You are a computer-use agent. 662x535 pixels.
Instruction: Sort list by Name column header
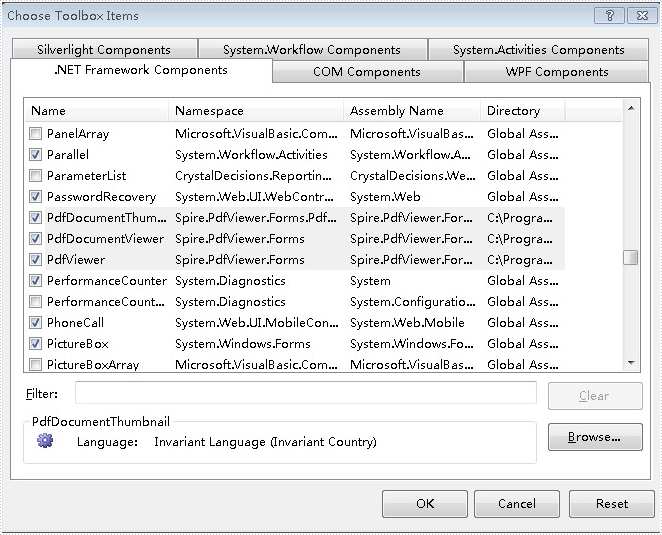pyautogui.click(x=96, y=111)
